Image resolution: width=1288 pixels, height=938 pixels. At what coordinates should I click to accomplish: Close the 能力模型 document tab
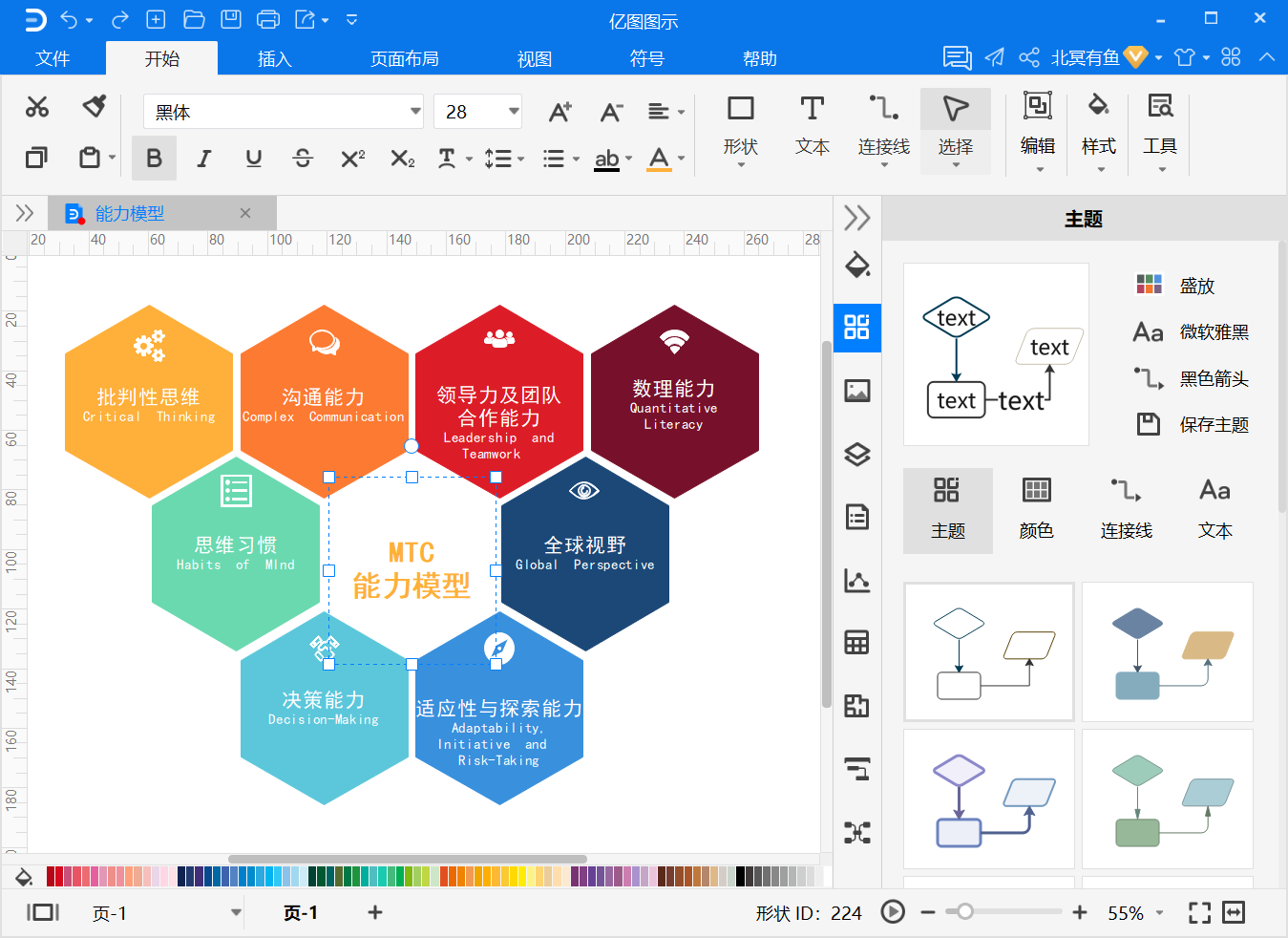point(245,213)
